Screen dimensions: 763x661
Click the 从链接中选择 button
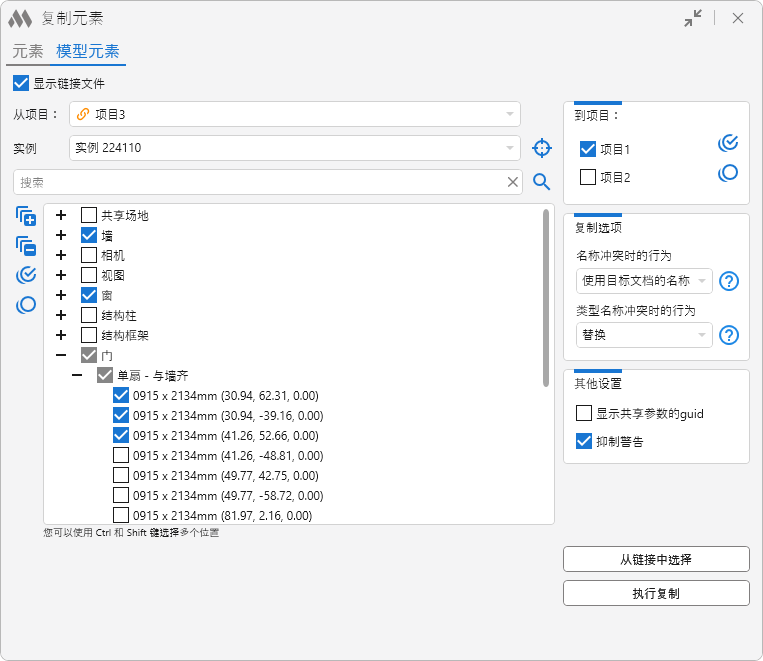pyautogui.click(x=656, y=559)
